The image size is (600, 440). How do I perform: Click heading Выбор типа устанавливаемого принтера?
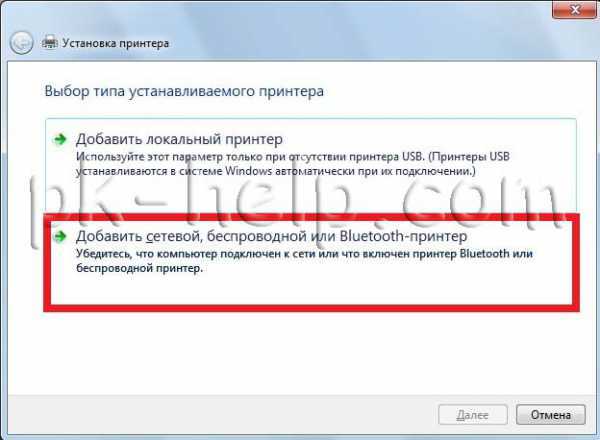click(x=184, y=91)
